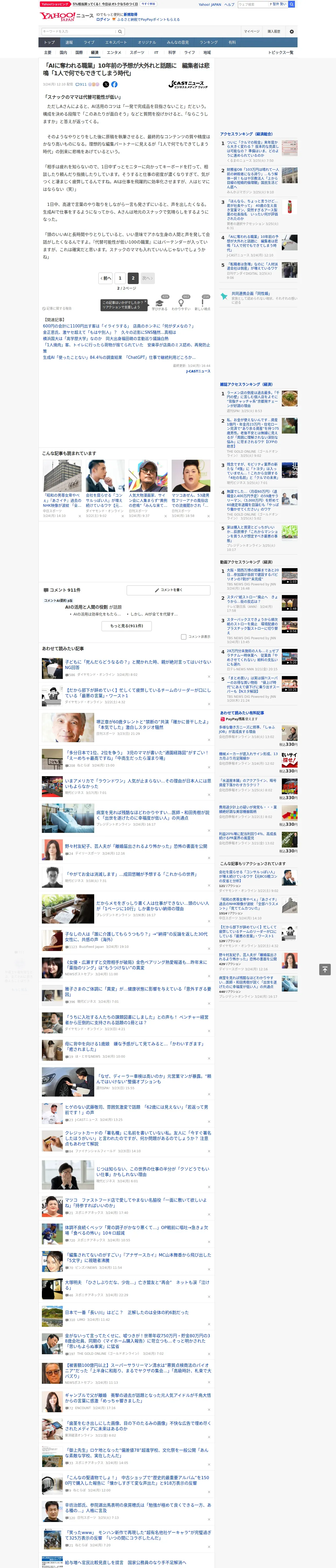Open the 速報 navigation tab
This screenshot has height=1568, width=336.
click(x=69, y=43)
